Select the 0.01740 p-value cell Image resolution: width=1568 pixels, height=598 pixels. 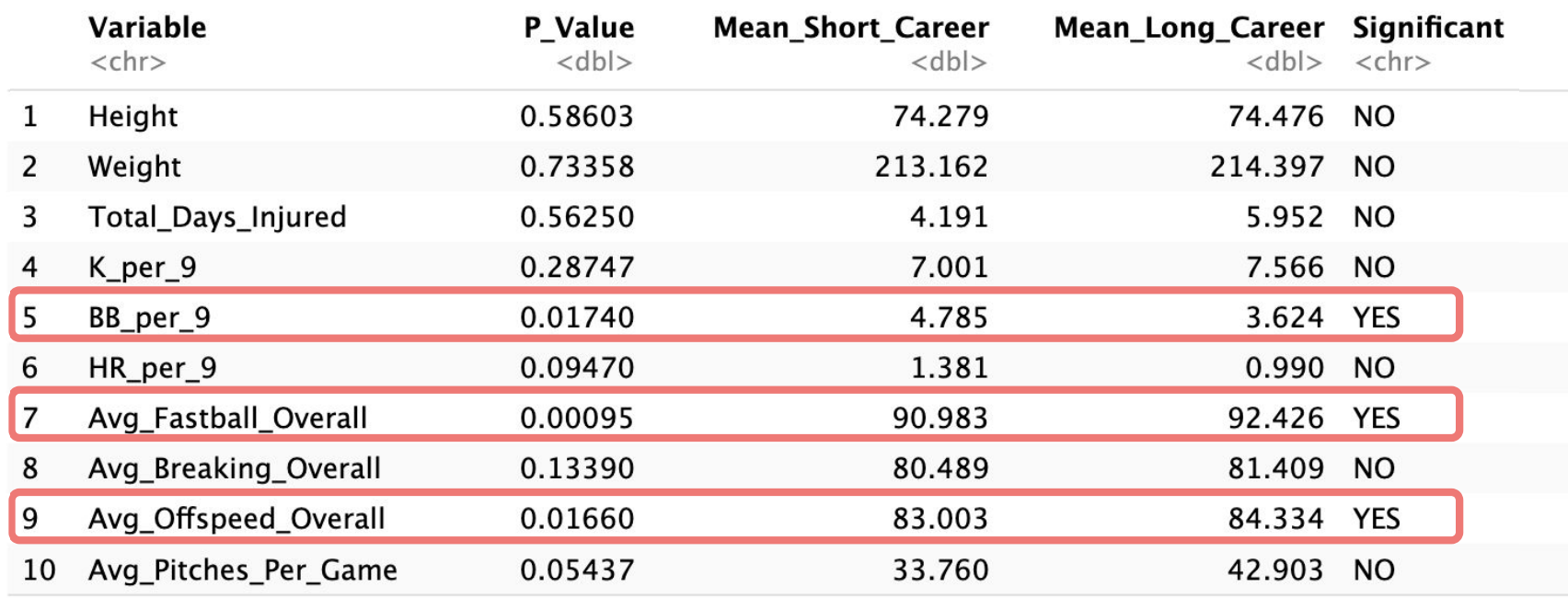577,317
